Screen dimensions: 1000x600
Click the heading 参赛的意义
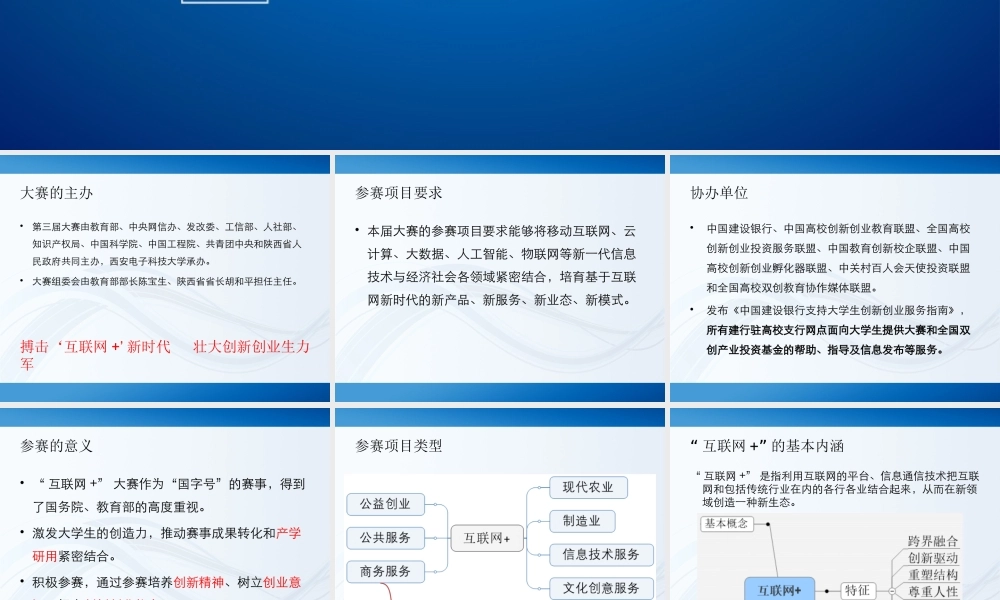coord(57,446)
